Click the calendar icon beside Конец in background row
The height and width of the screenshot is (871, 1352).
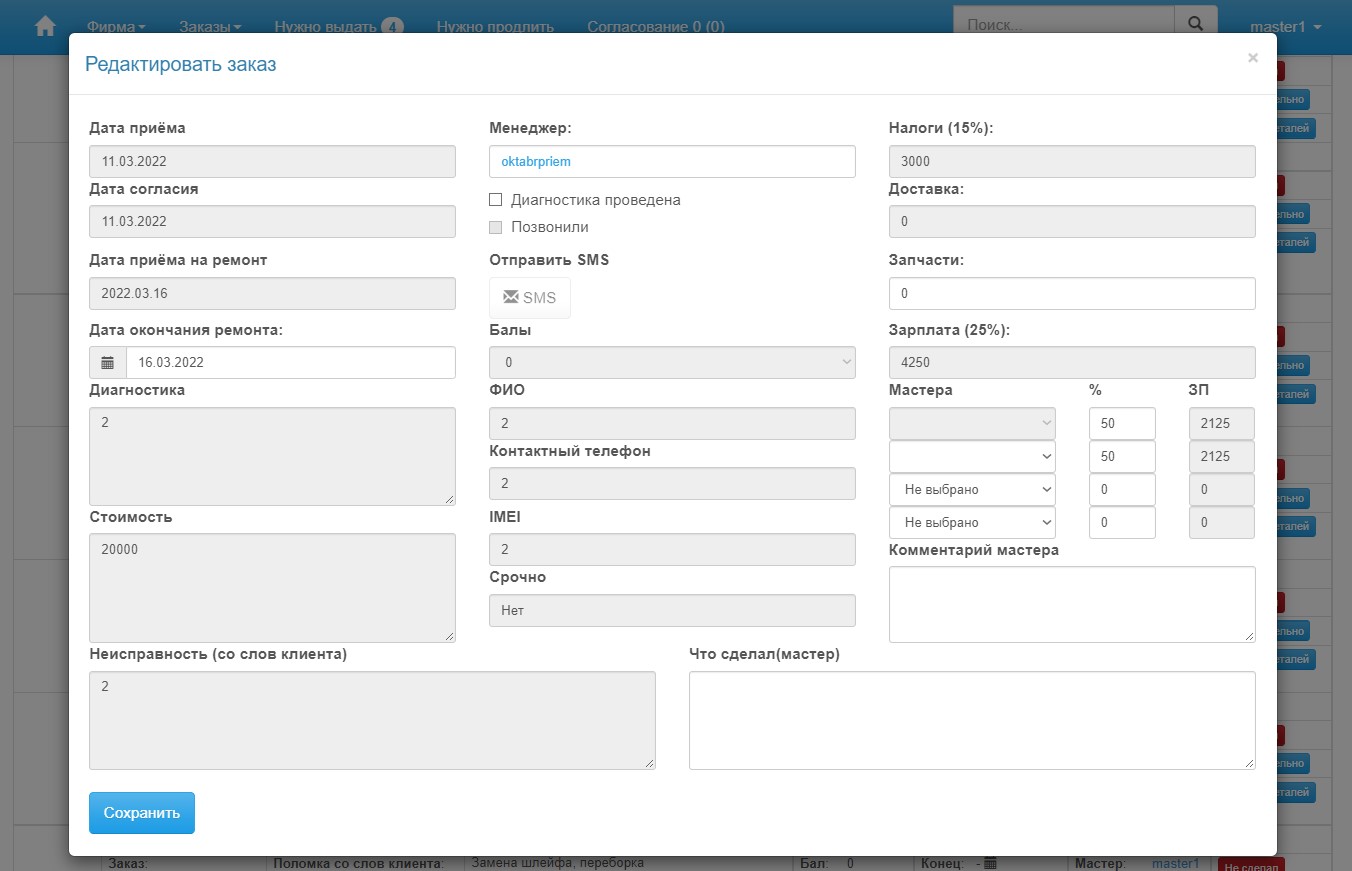(x=990, y=863)
